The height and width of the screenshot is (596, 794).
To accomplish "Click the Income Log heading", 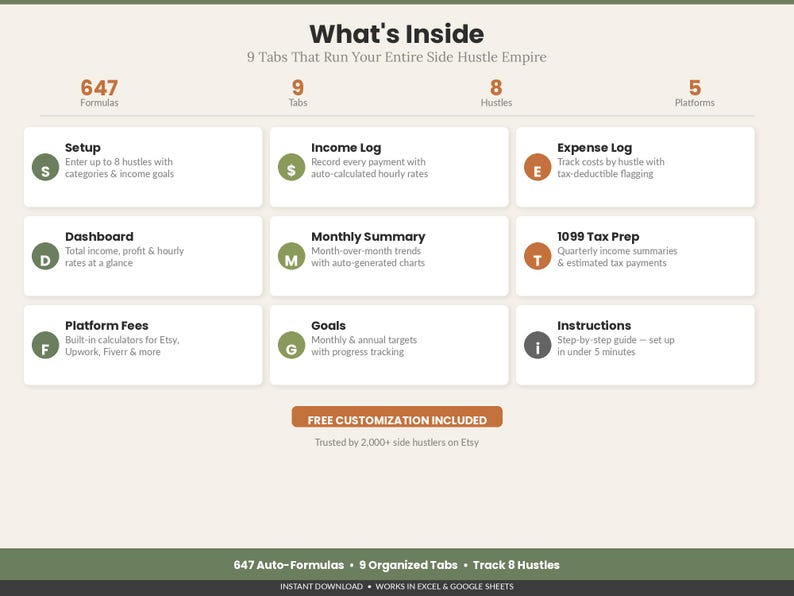I will point(346,147).
